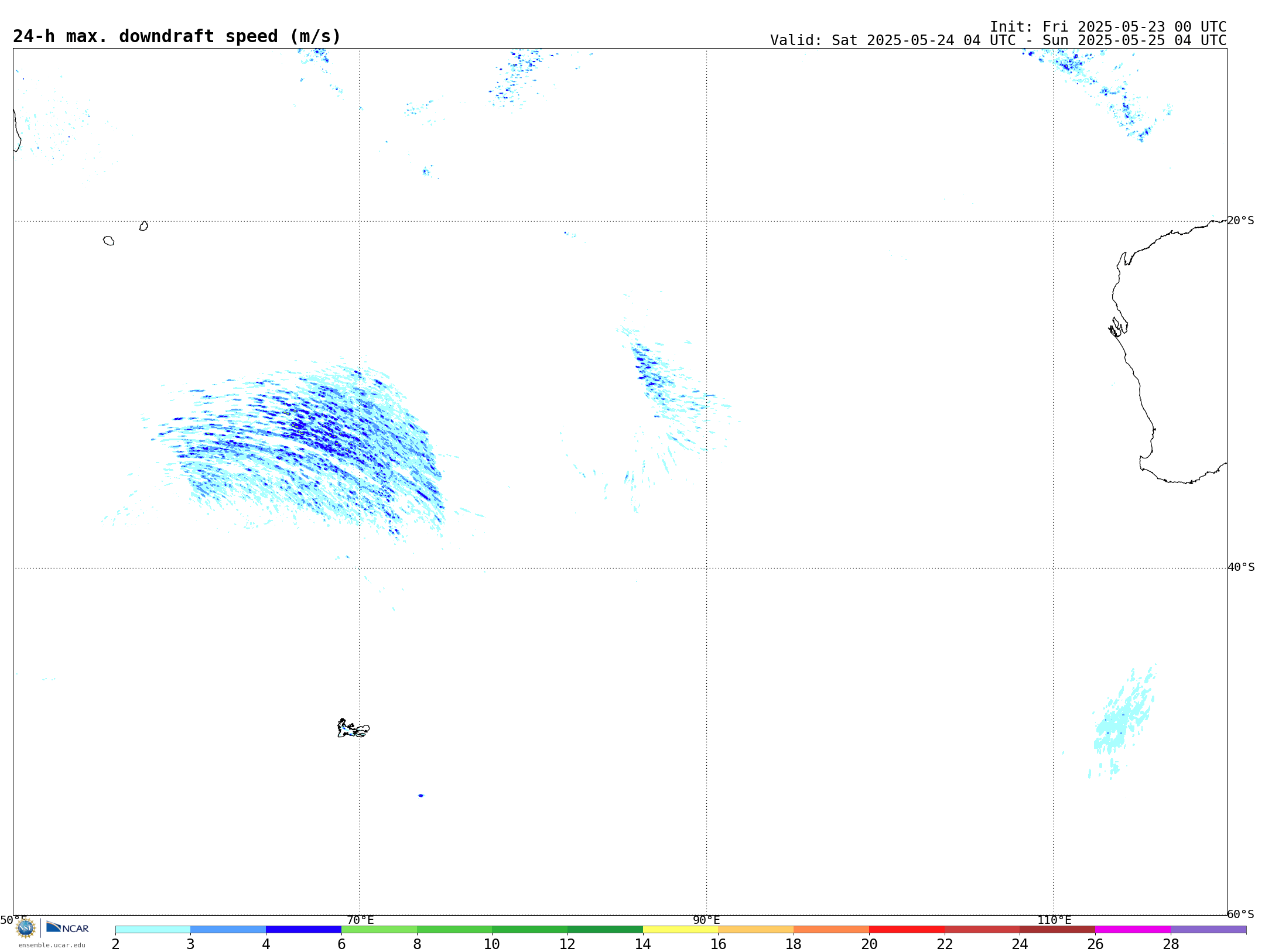Click the 110°E longitude label
The width and height of the screenshot is (1265, 952).
tap(1054, 920)
